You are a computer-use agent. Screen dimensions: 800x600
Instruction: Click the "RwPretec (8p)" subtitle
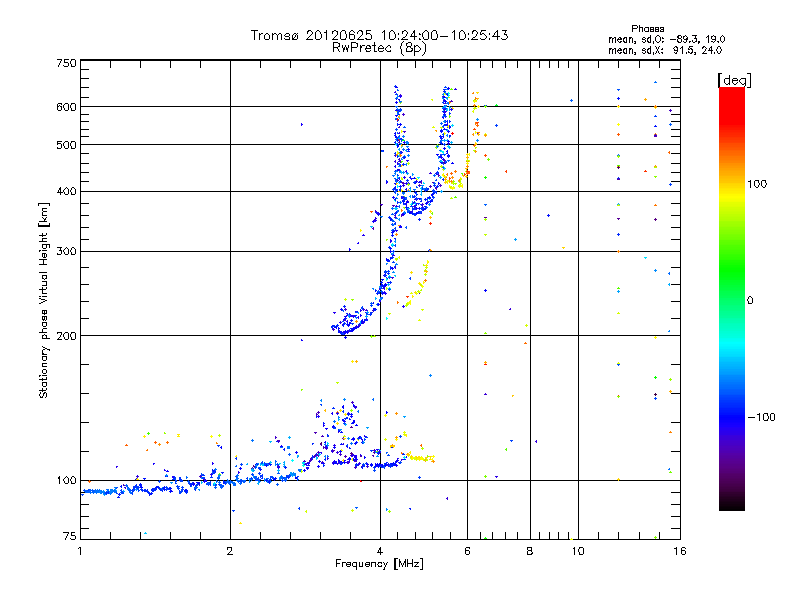coord(379,48)
